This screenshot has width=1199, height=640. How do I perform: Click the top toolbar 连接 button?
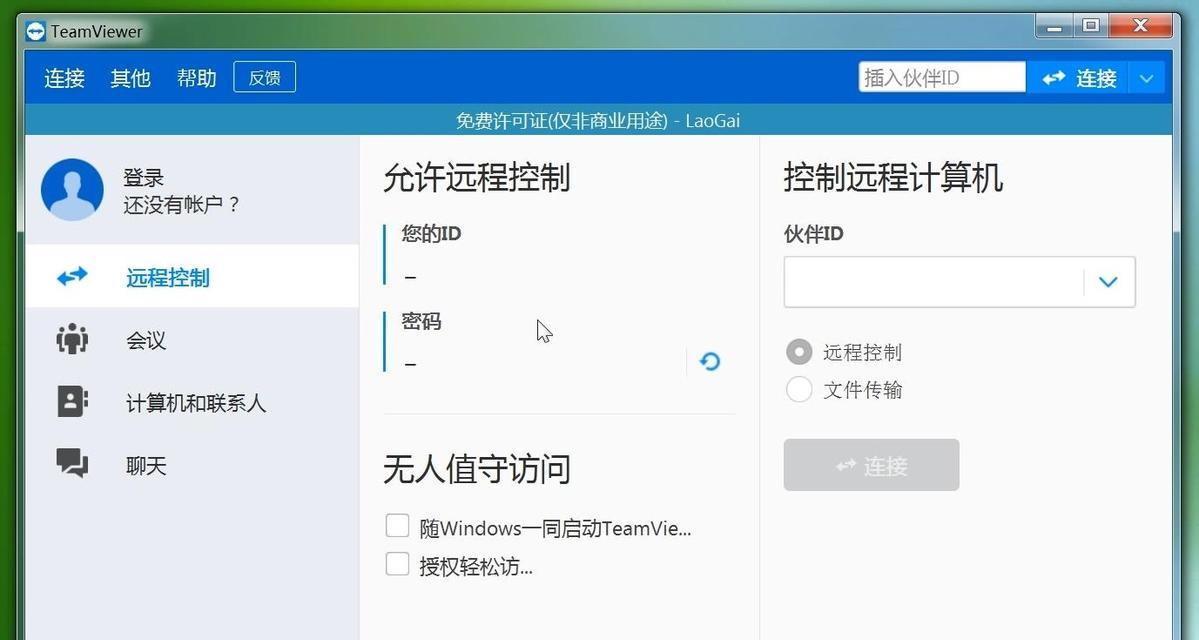pos(1078,78)
